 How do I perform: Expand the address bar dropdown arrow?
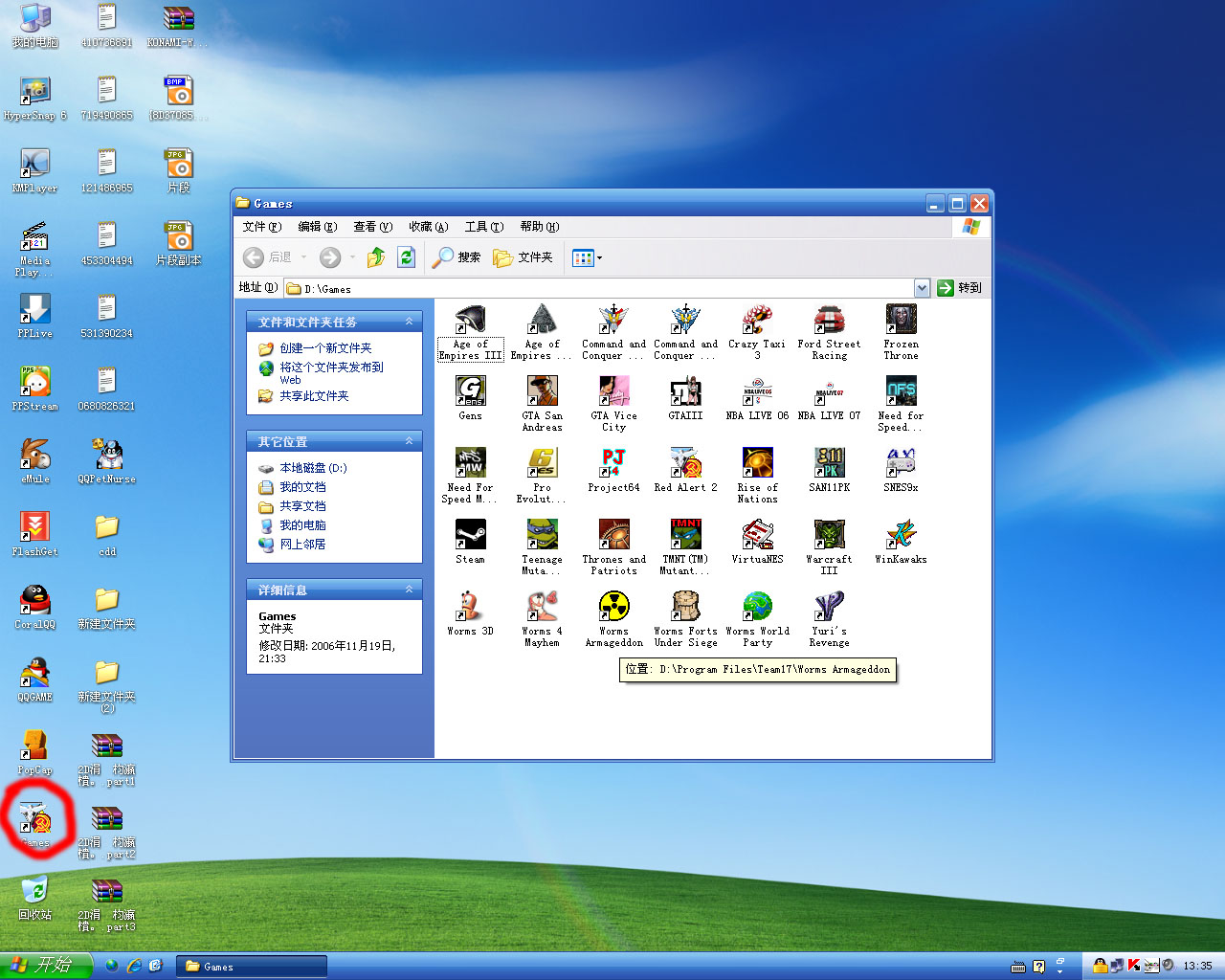(x=922, y=288)
